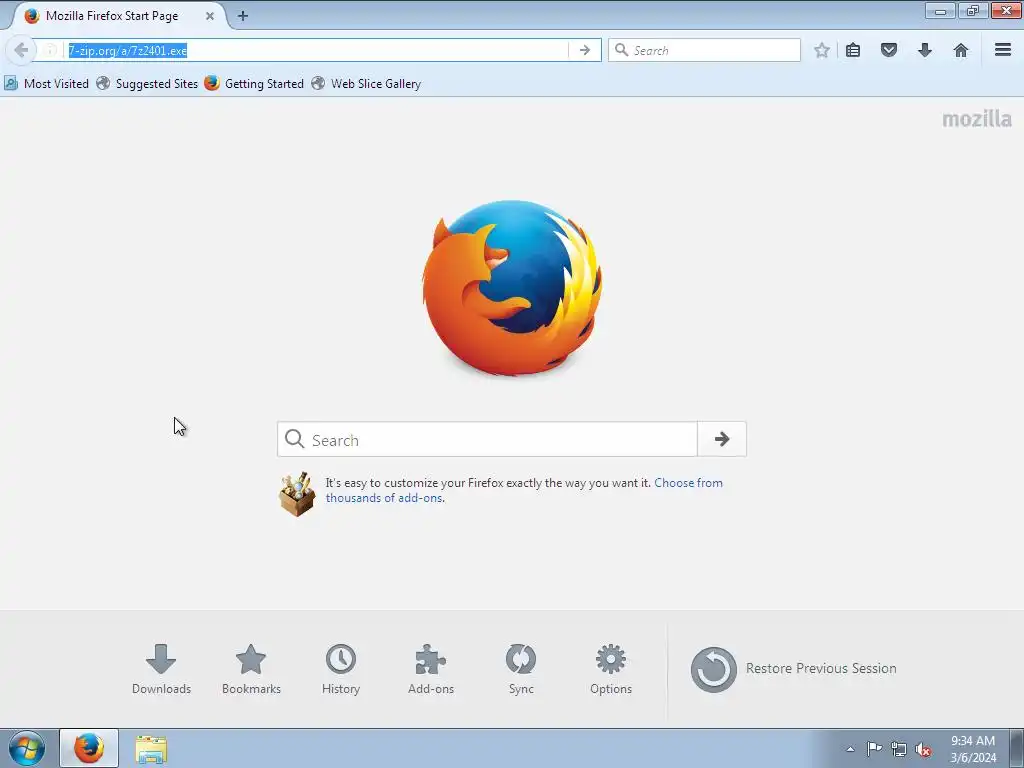
Task: Follow the 'Choose from thousands of add-ons' link
Action: (x=524, y=490)
